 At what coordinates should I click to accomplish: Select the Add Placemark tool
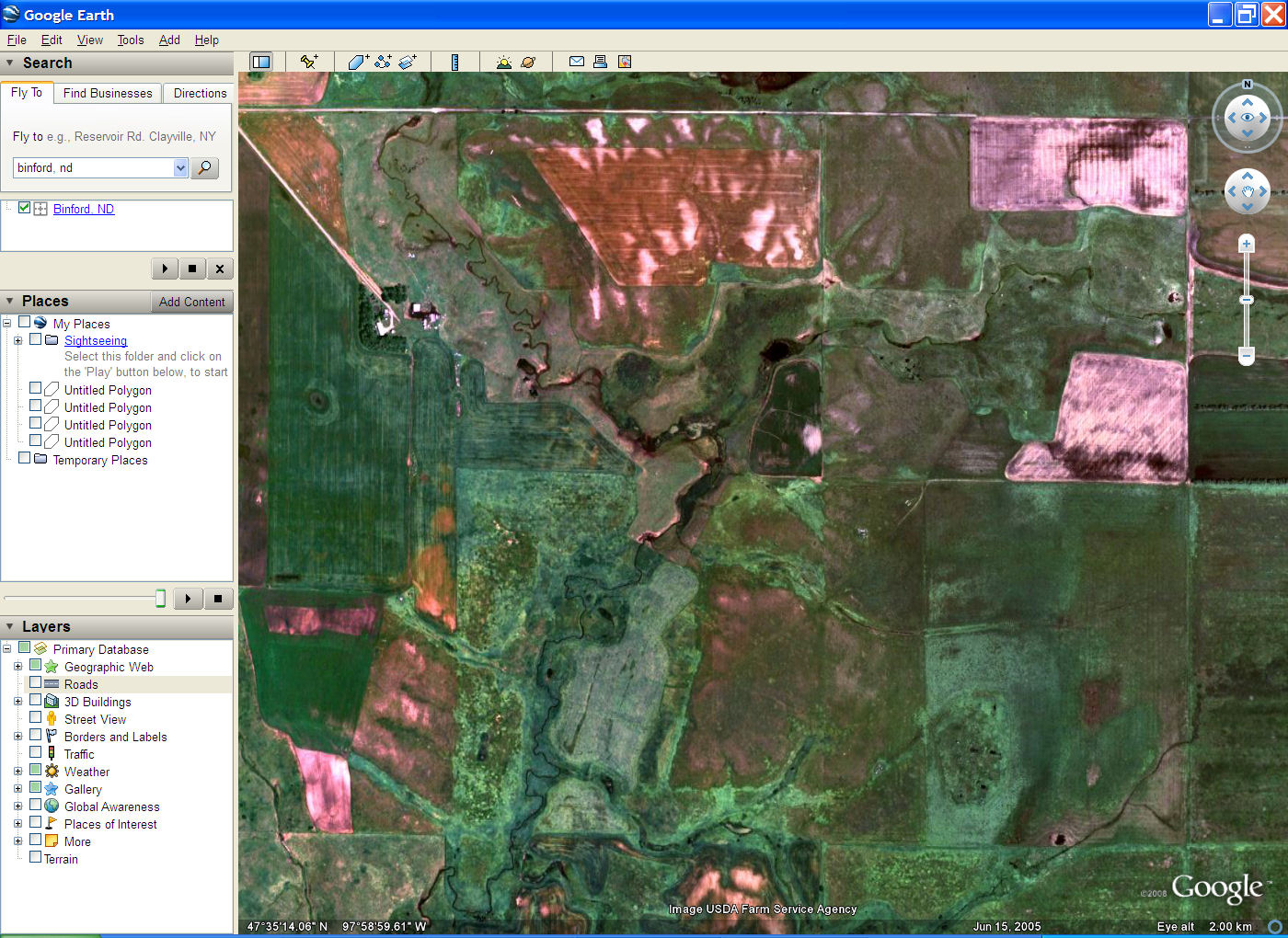click(x=309, y=62)
